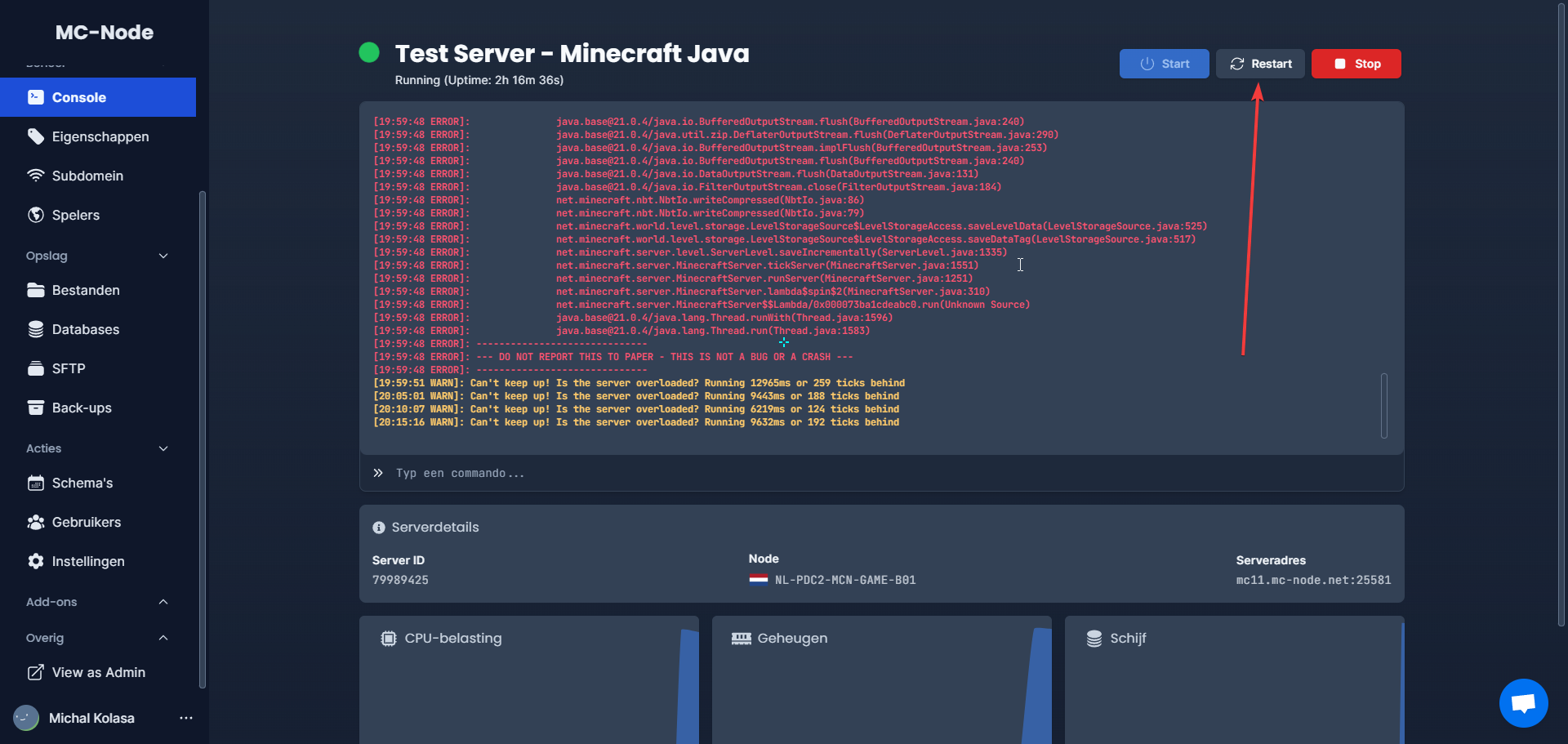Screen dimensions: 1568x744
Task: Click the 'DO NOT REPORT THIS TO PAPER' log line
Action: [x=613, y=357]
